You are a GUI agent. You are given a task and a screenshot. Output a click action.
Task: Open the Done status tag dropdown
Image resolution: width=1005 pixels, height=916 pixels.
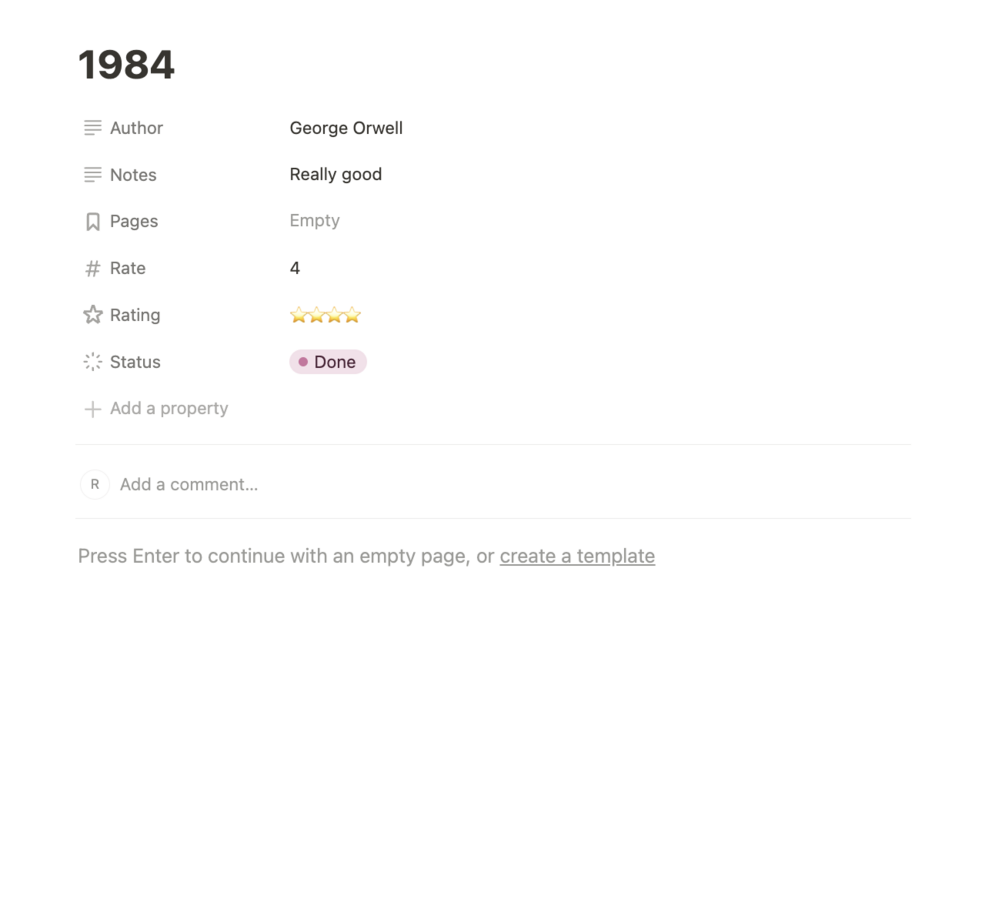[x=328, y=362]
